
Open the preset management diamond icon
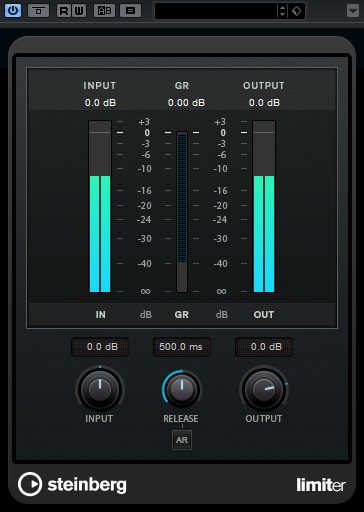pyautogui.click(x=296, y=11)
